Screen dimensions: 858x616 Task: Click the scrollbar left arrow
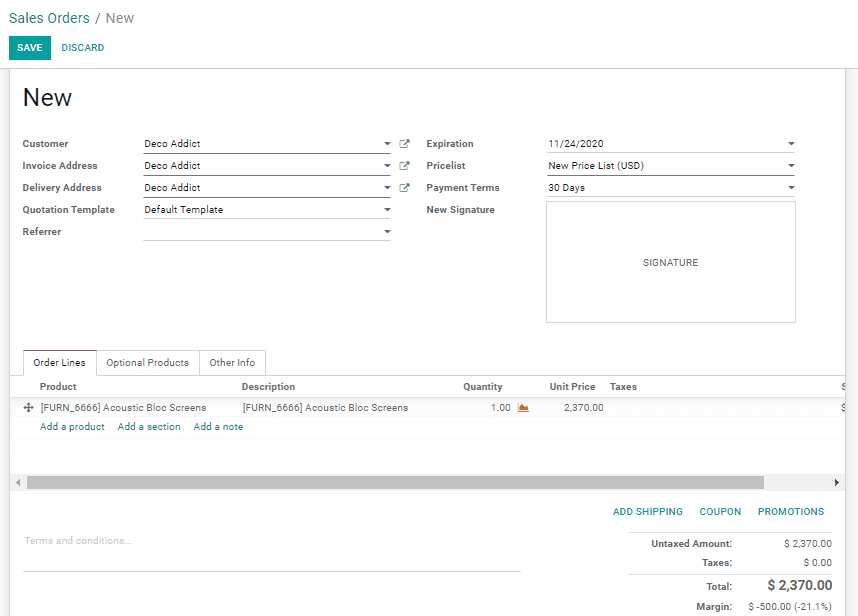pos(18,483)
